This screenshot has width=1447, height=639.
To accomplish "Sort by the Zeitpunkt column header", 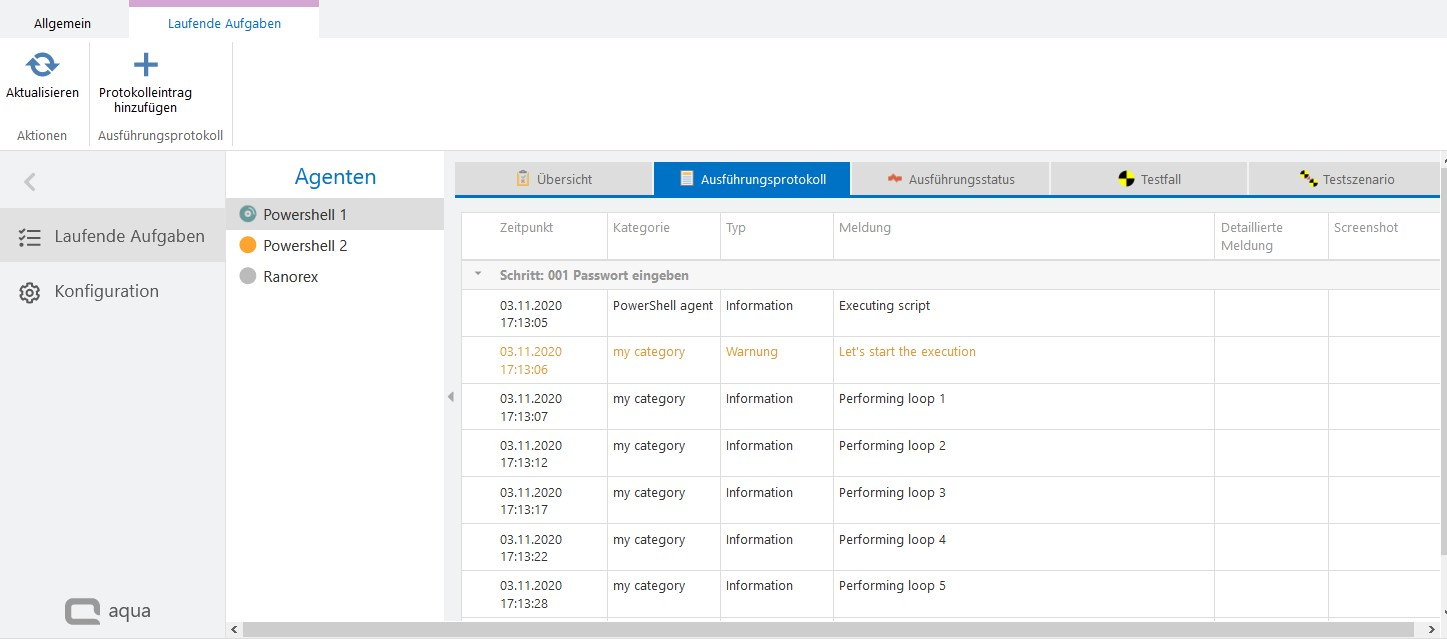I will pos(526,228).
